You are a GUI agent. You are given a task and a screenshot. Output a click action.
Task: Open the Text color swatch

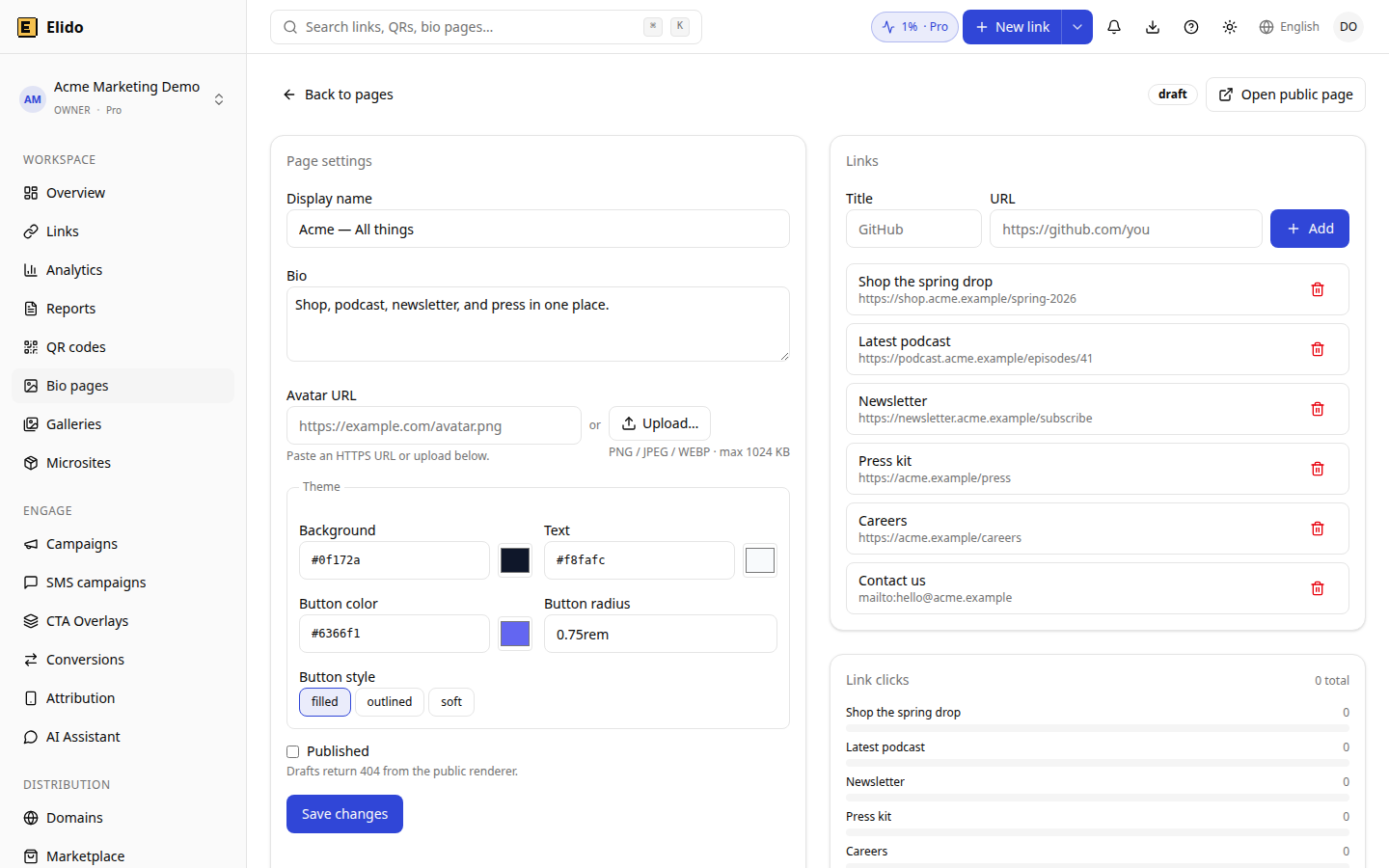click(760, 560)
